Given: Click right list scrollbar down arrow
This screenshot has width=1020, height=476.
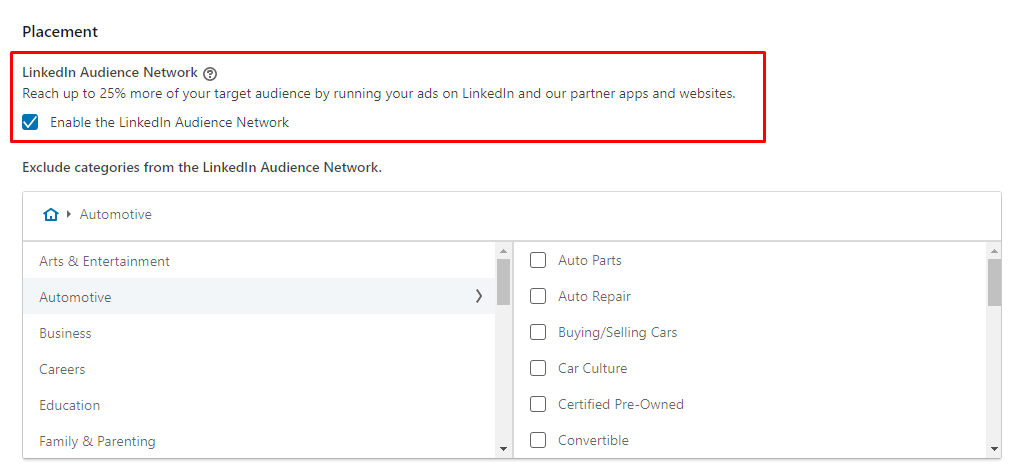Looking at the screenshot, I should (994, 449).
